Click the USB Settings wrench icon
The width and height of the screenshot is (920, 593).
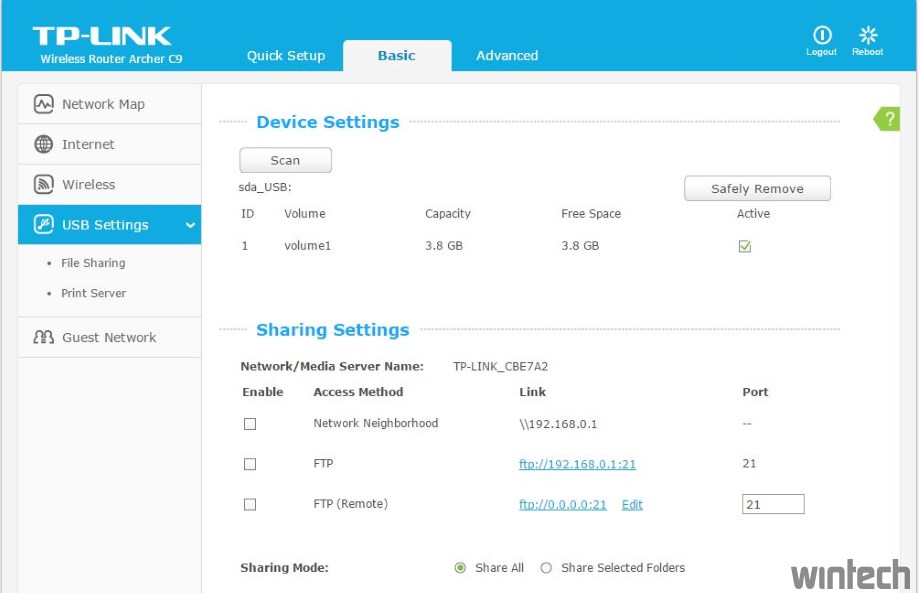(x=44, y=225)
